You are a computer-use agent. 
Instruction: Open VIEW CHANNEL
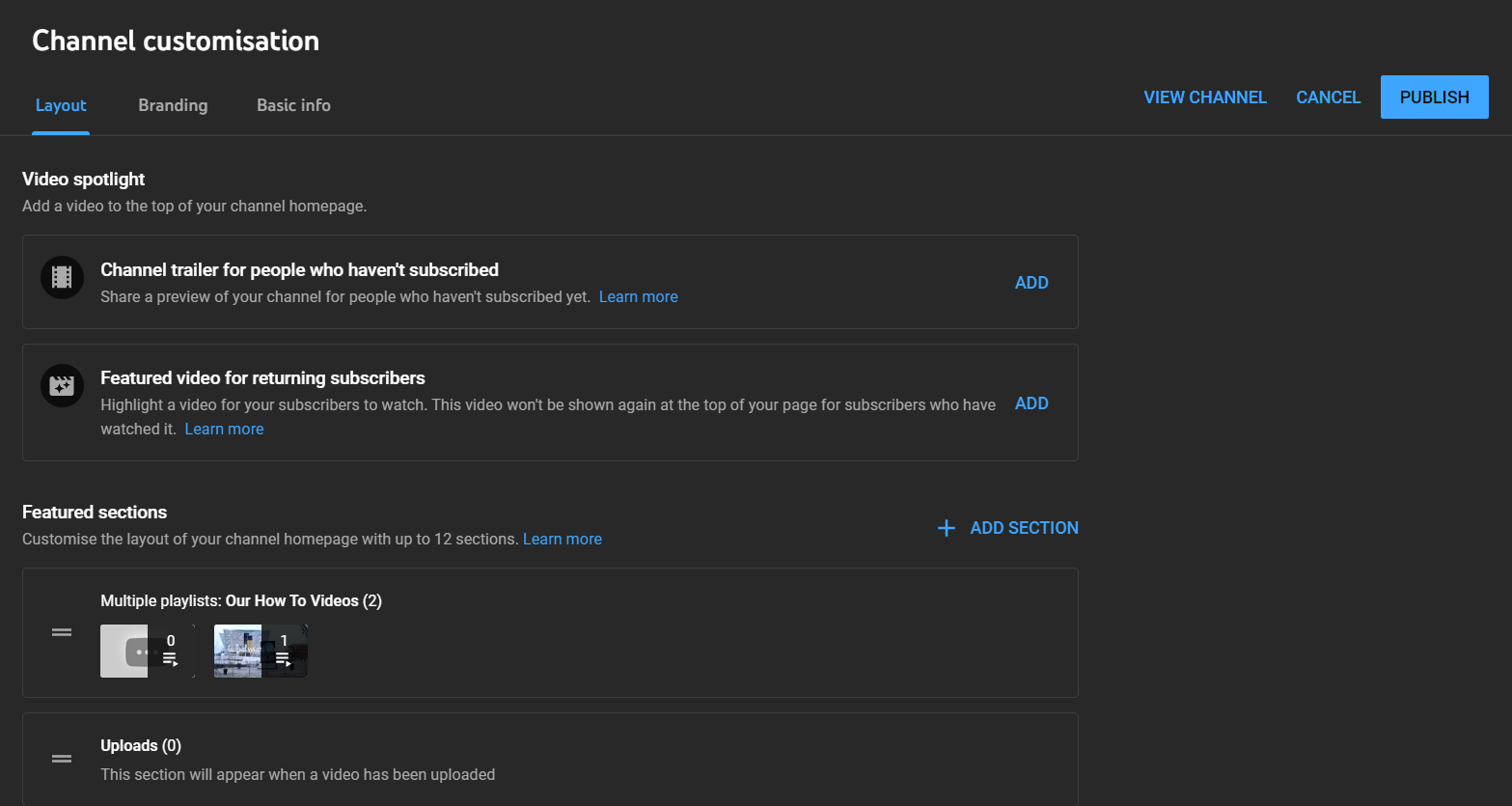tap(1205, 97)
